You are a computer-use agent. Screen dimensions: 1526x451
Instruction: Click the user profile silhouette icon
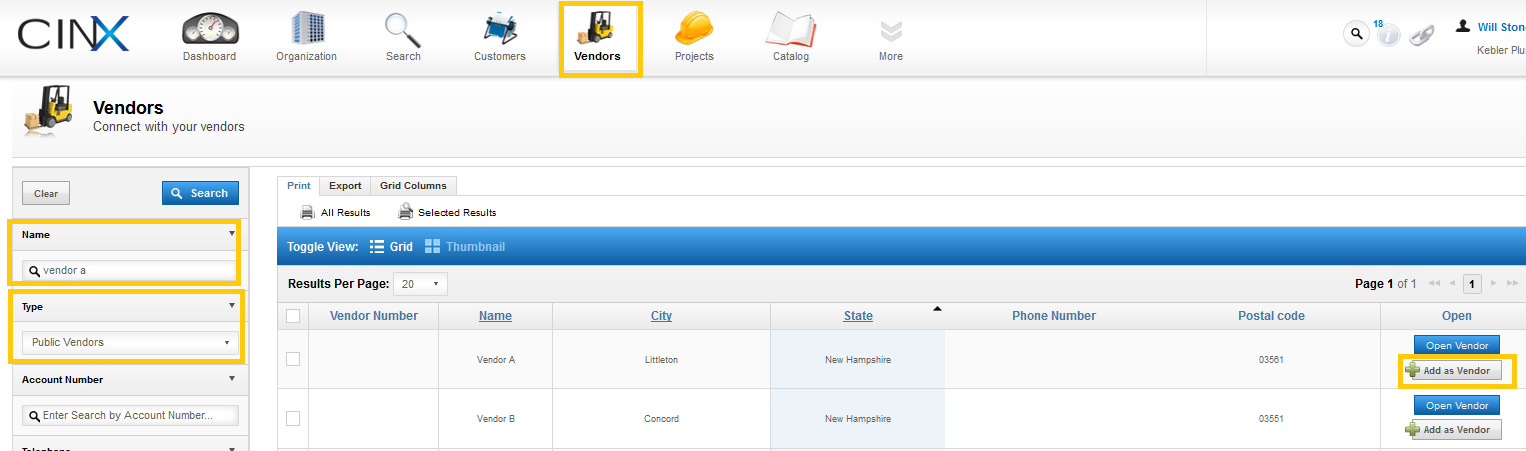(1463, 26)
